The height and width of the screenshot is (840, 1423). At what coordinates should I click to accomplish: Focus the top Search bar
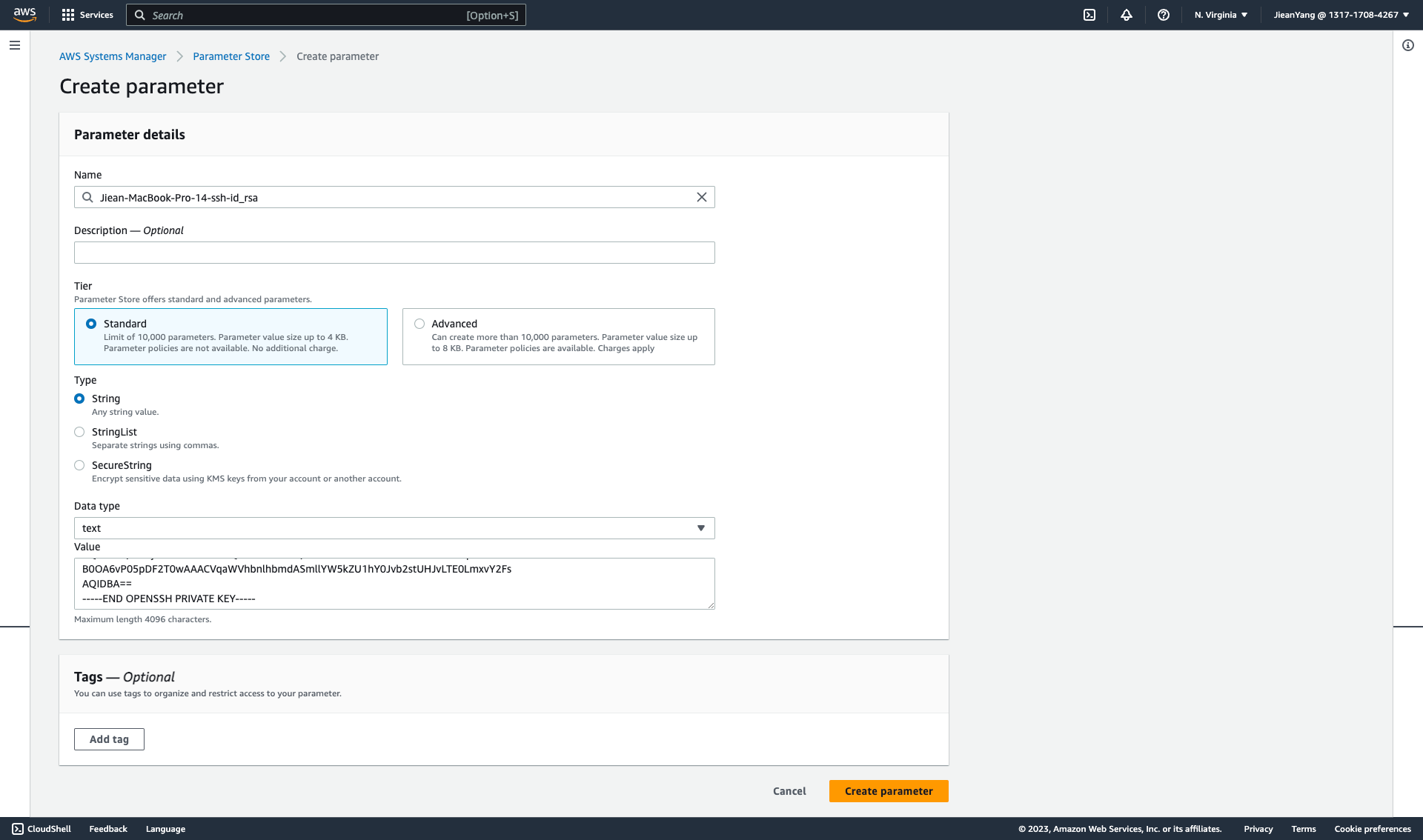tap(326, 15)
